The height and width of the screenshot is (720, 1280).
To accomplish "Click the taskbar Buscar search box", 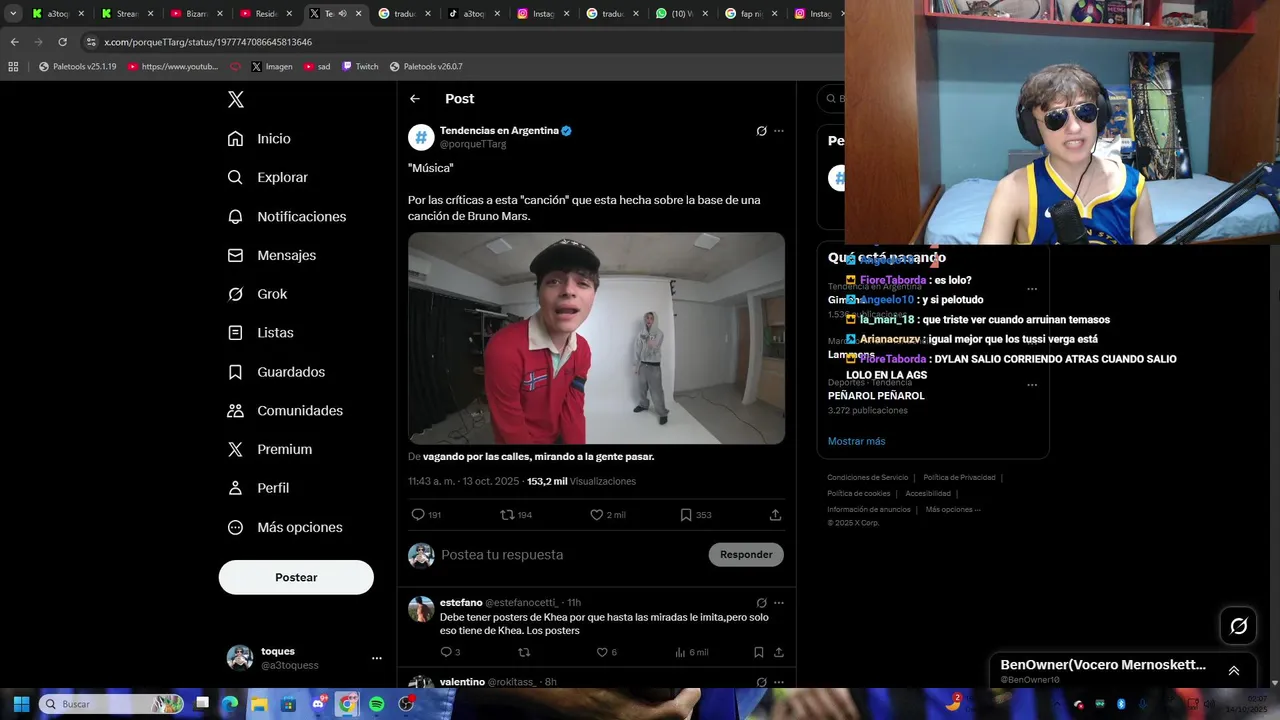I will (112, 704).
